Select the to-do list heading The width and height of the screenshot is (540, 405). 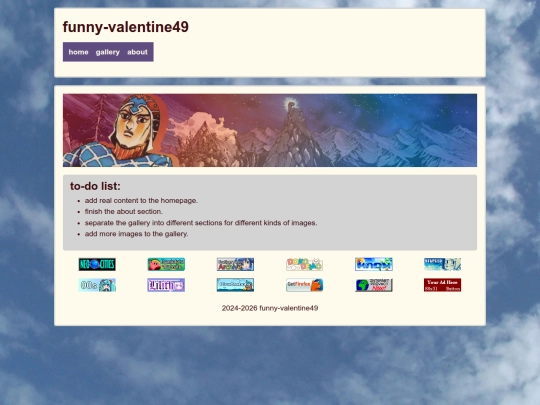pos(95,186)
